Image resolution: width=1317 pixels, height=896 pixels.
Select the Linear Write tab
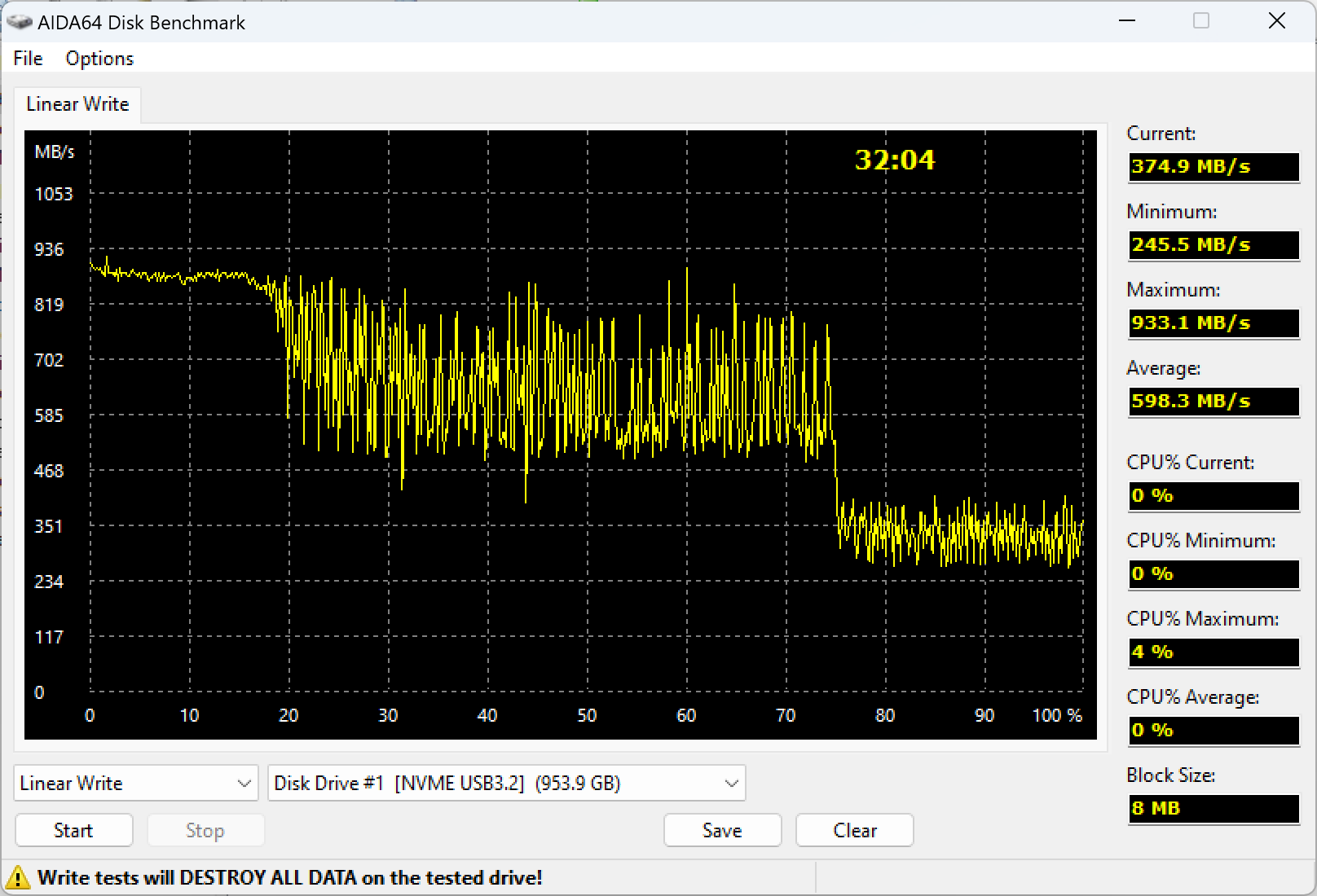coord(77,104)
